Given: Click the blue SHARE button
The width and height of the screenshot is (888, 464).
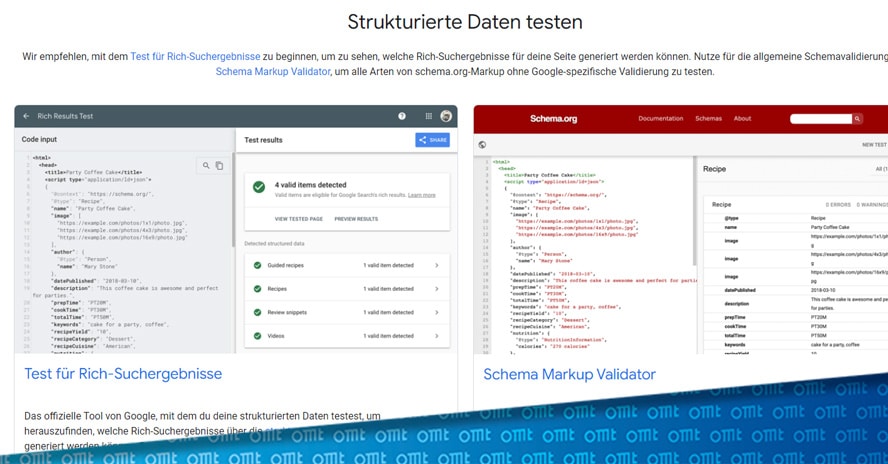Looking at the screenshot, I should click(x=433, y=140).
